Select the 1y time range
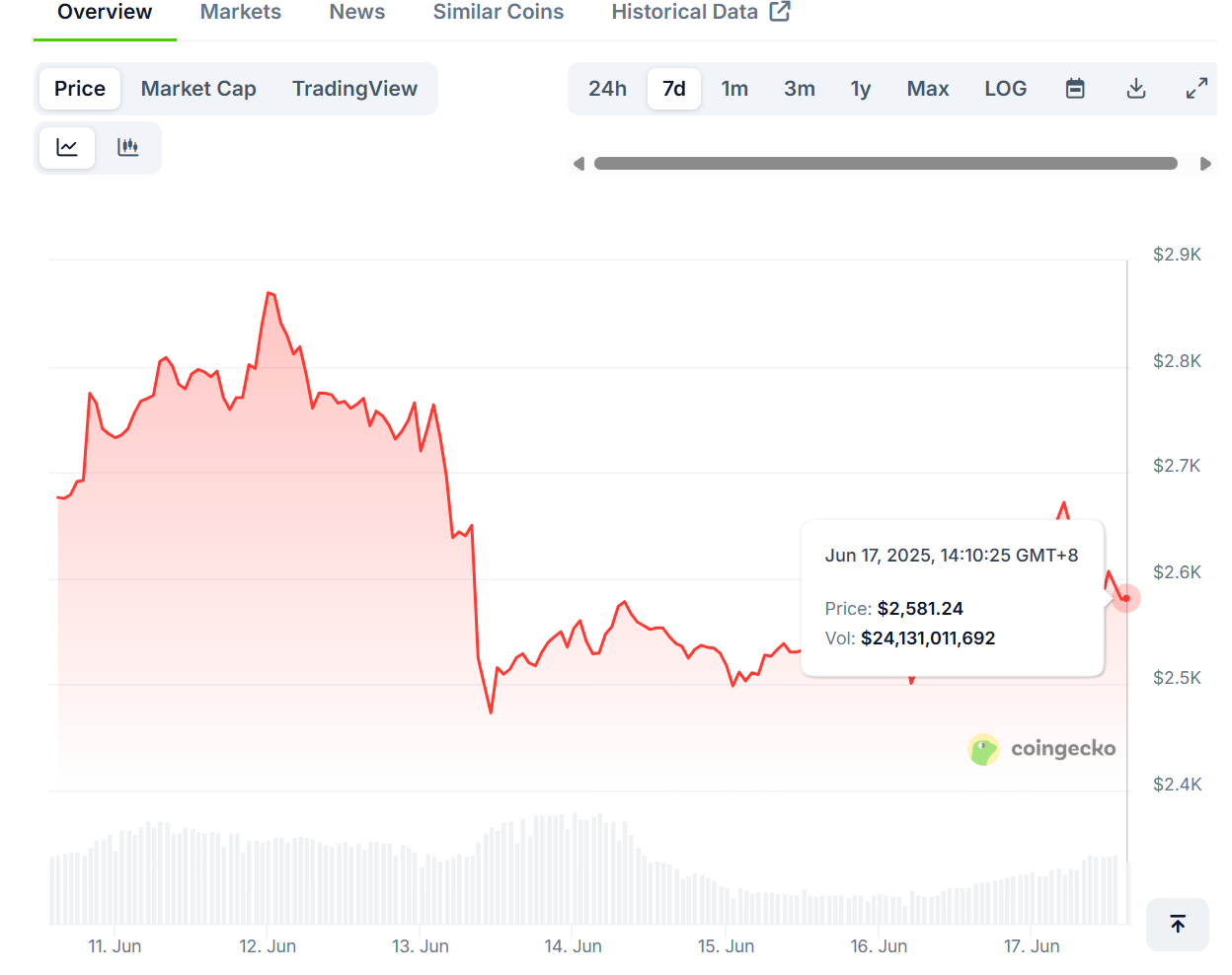 [860, 89]
